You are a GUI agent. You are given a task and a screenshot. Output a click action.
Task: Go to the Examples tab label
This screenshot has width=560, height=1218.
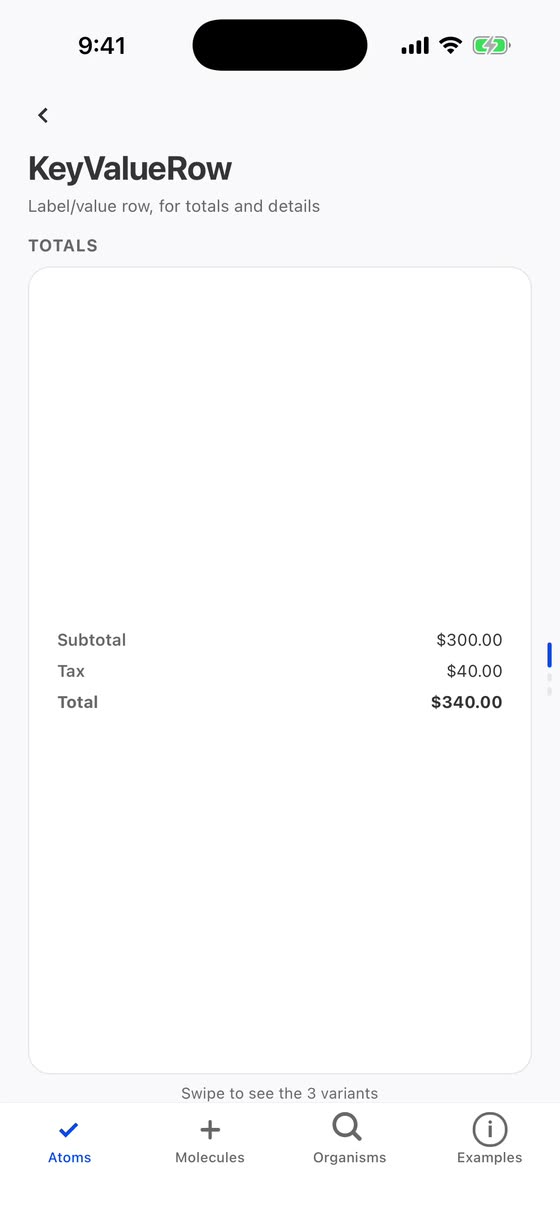pos(490,1157)
